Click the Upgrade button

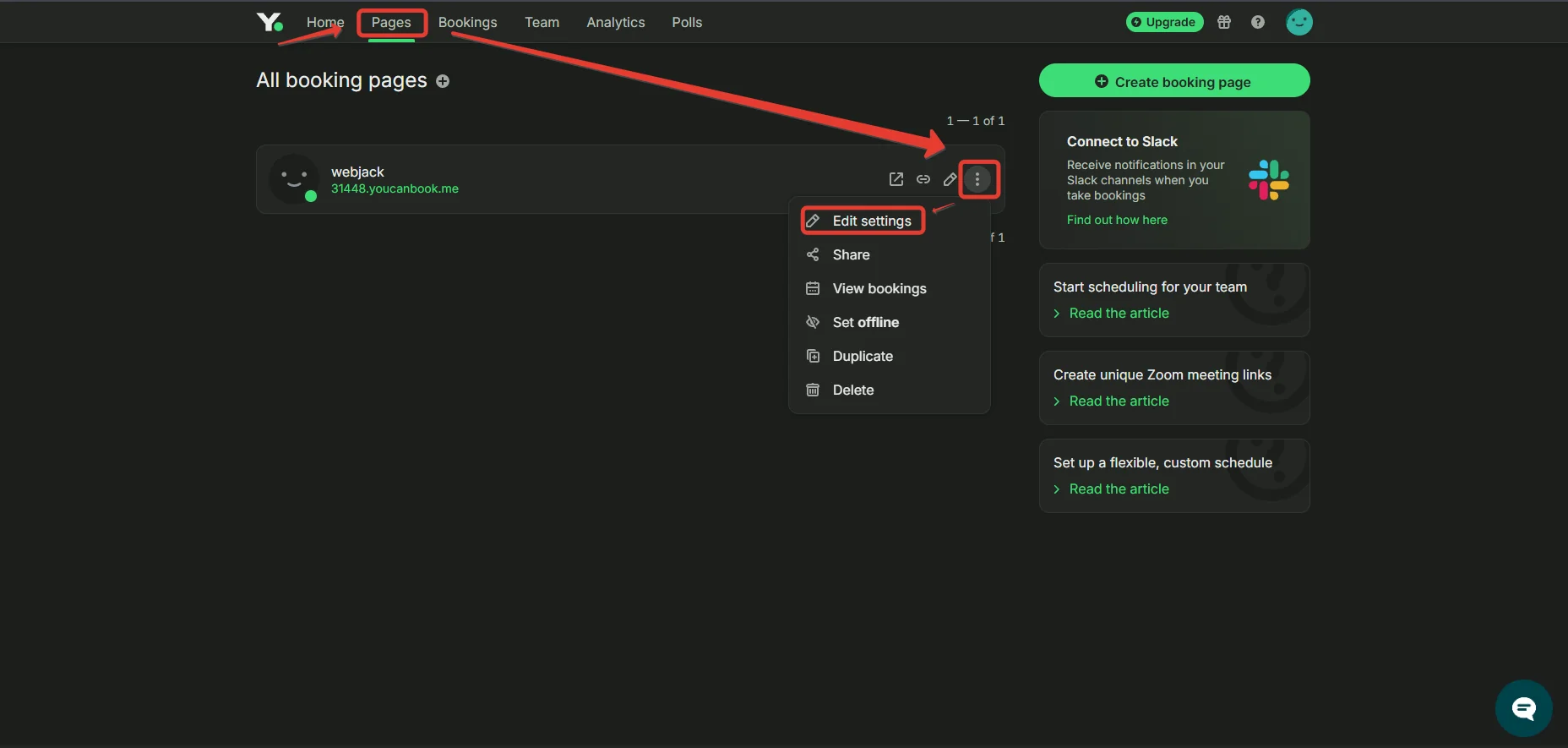click(1165, 22)
